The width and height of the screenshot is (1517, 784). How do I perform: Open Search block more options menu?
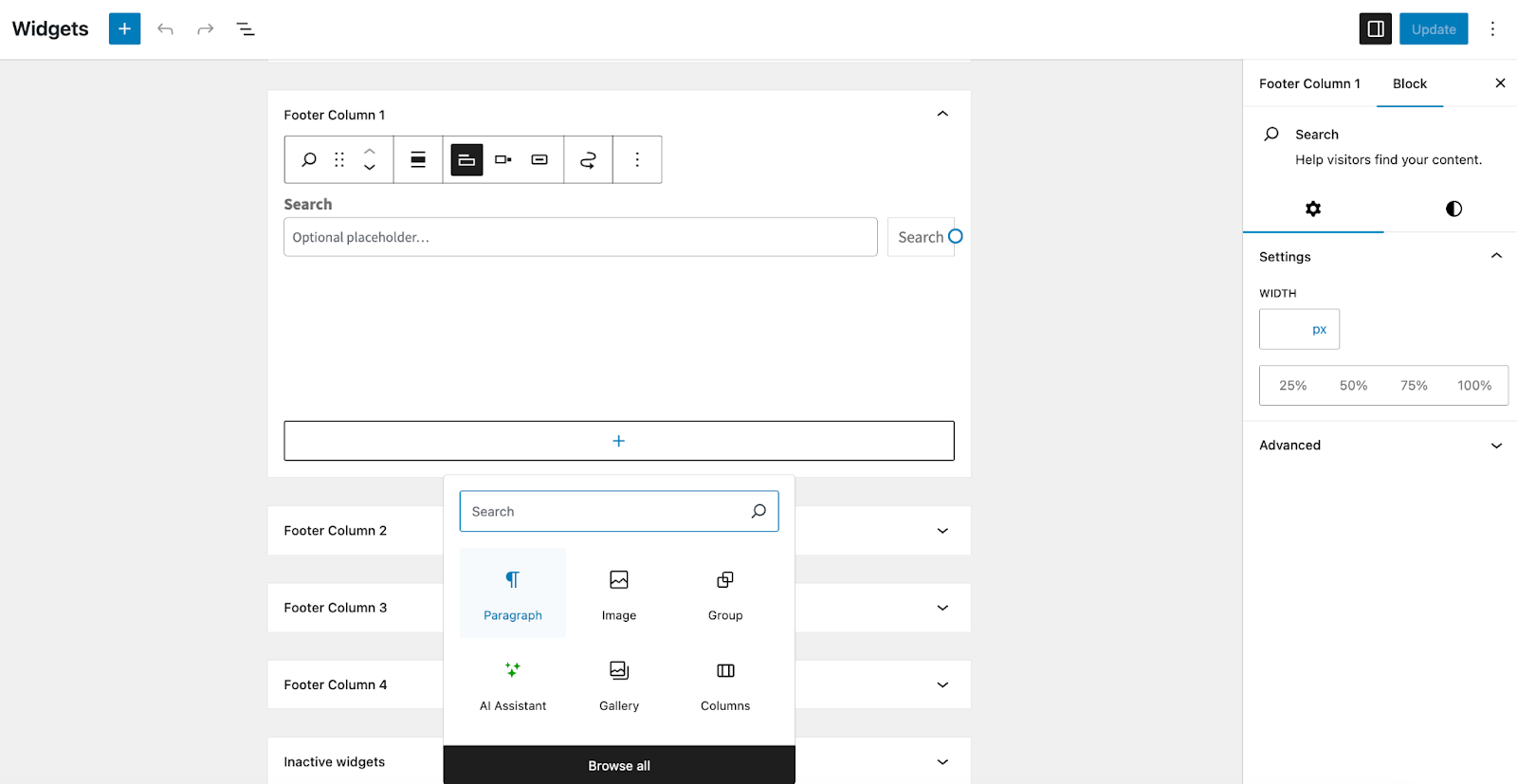[637, 159]
